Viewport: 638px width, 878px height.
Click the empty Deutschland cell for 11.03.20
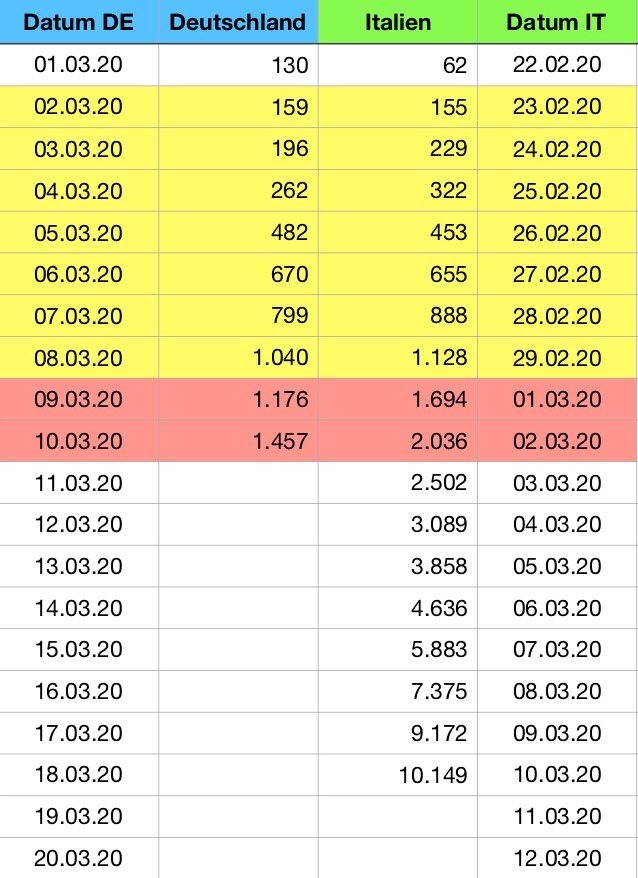[x=238, y=483]
